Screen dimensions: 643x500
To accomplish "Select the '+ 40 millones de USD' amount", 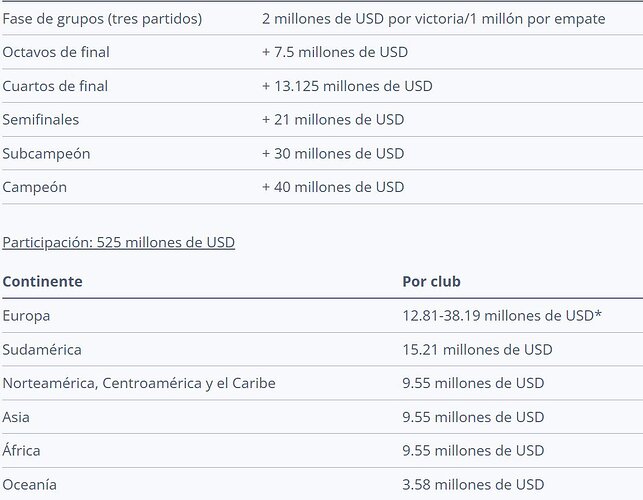I will click(333, 187).
